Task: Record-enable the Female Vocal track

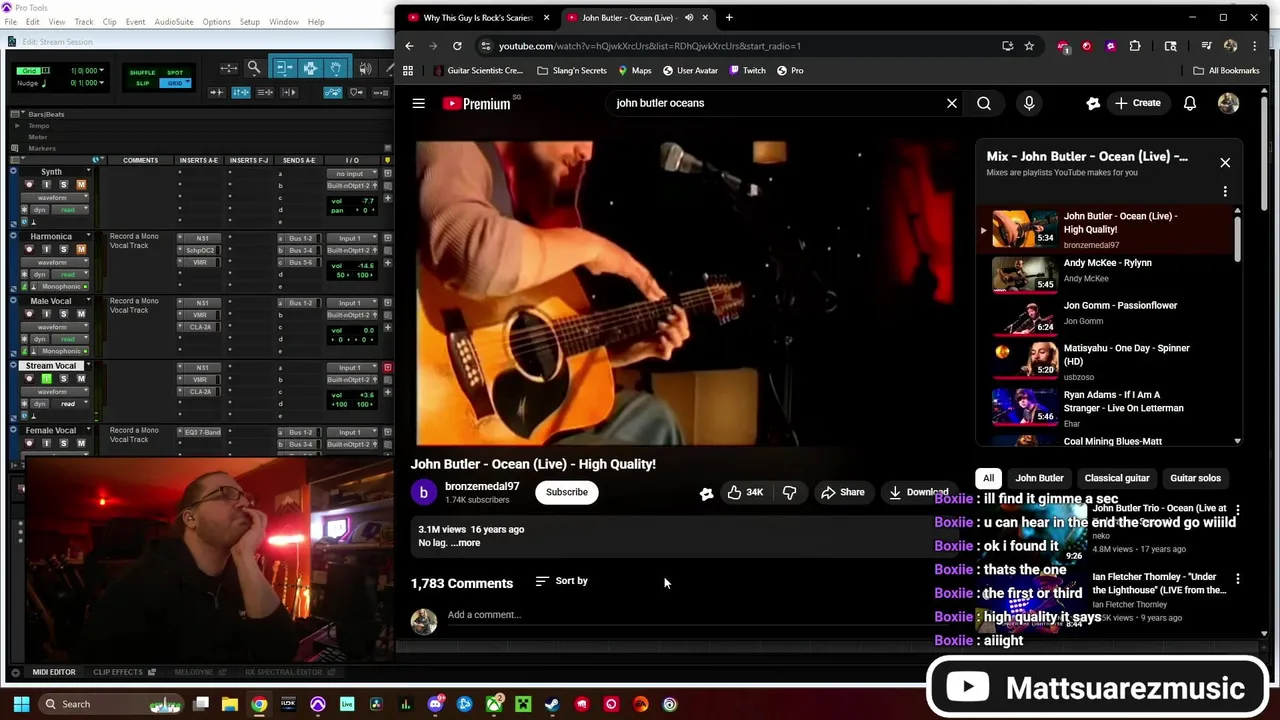Action: click(29, 444)
